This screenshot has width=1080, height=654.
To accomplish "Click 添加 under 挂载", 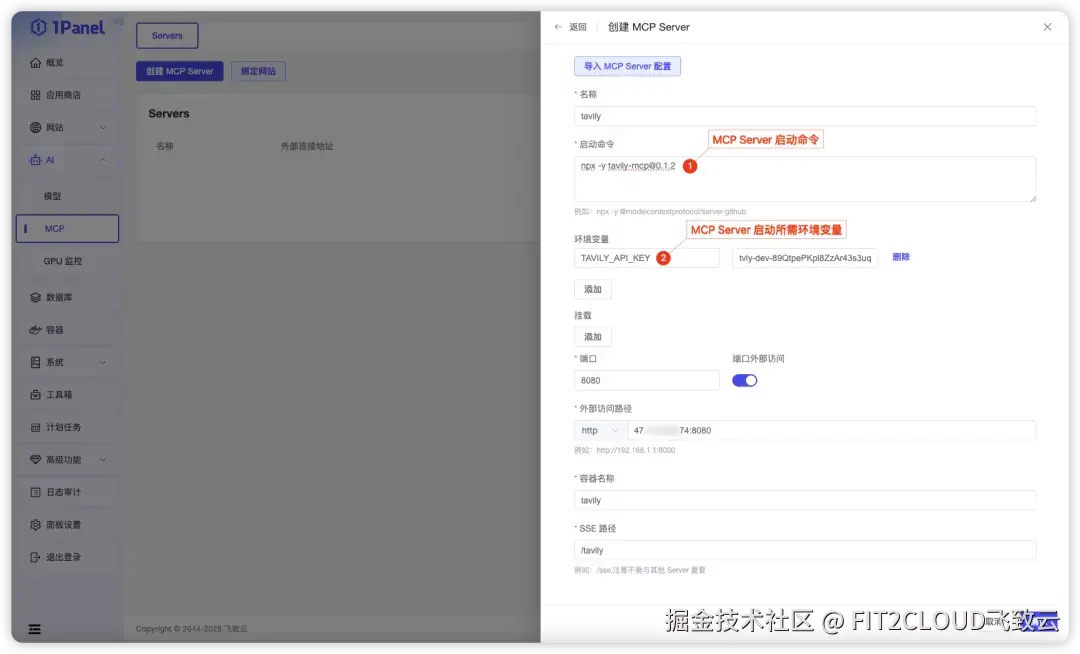I will coord(592,337).
